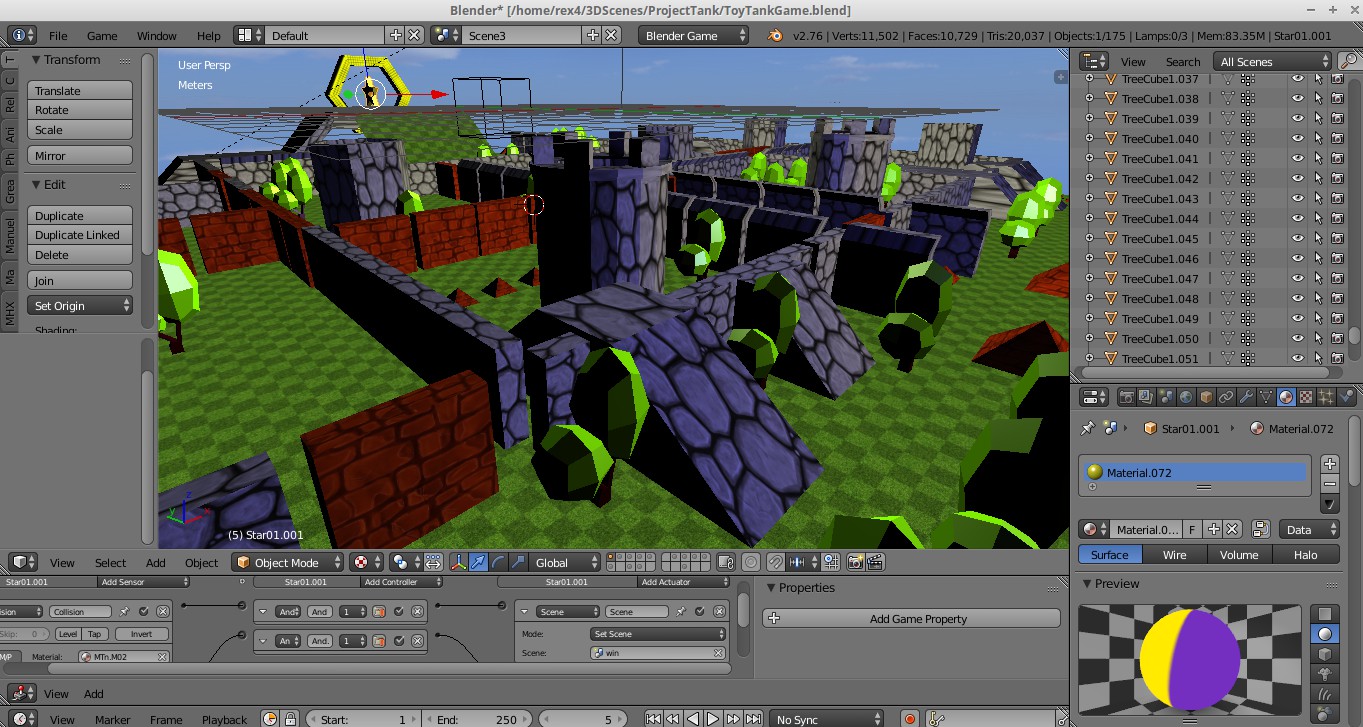Select the cube preview shape icon
The width and height of the screenshot is (1363, 727).
click(x=1325, y=654)
